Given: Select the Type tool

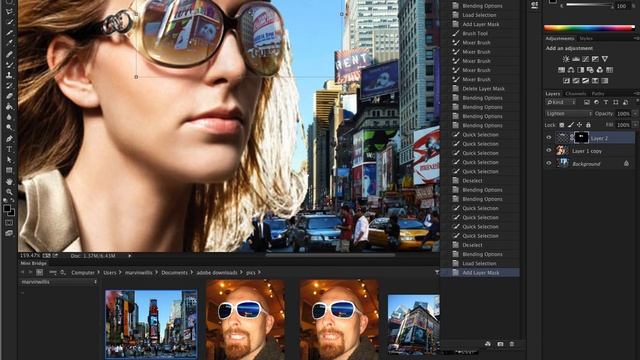Looking at the screenshot, I should point(9,149).
